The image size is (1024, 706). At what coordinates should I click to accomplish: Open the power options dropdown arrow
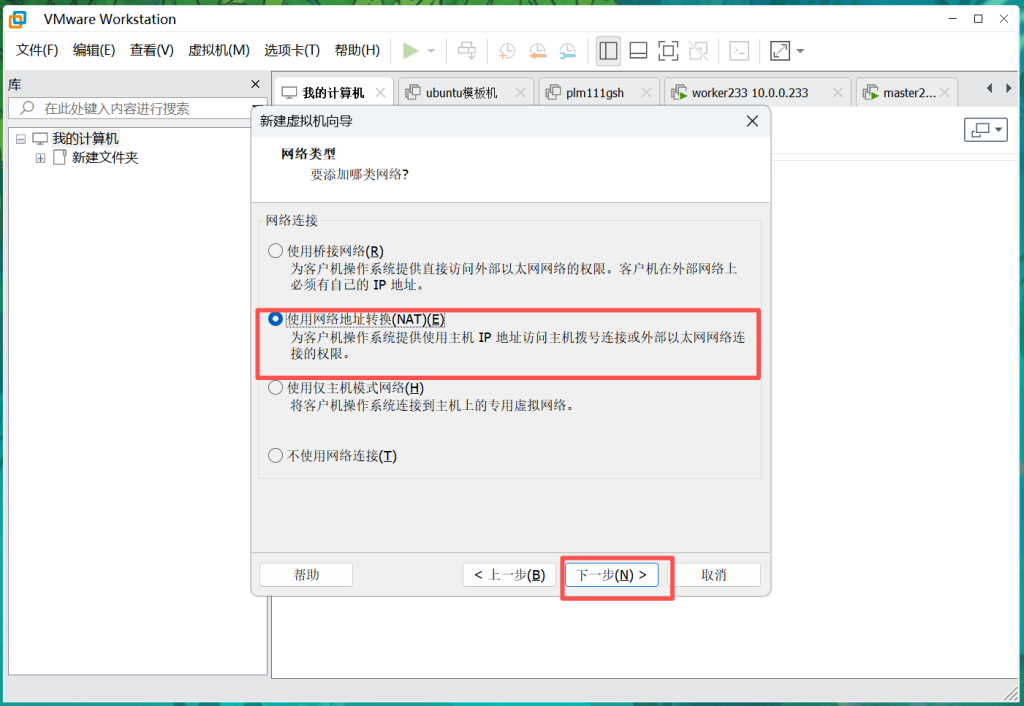[431, 51]
